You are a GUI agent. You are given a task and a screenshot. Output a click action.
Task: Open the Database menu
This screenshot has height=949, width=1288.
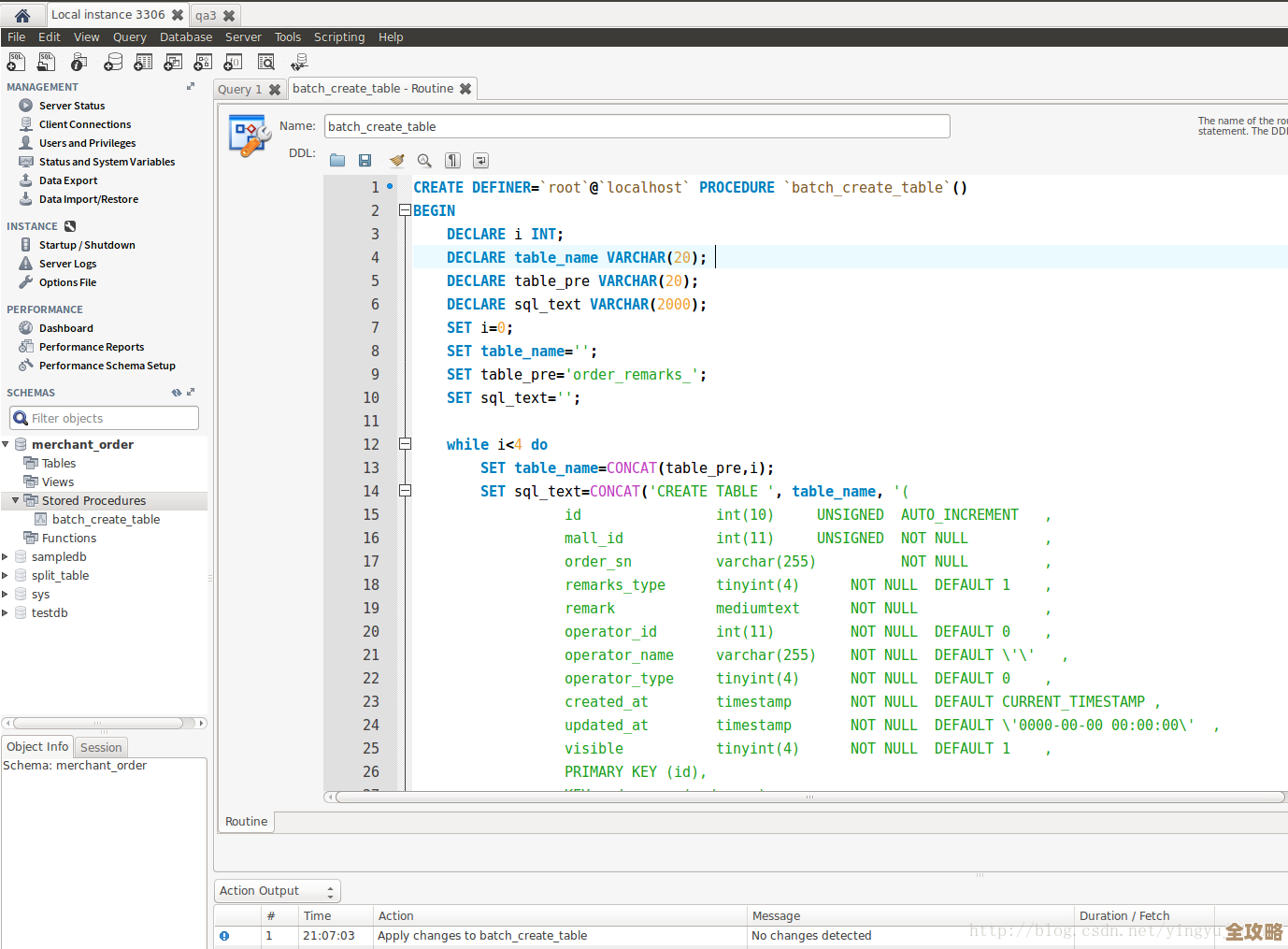point(185,37)
